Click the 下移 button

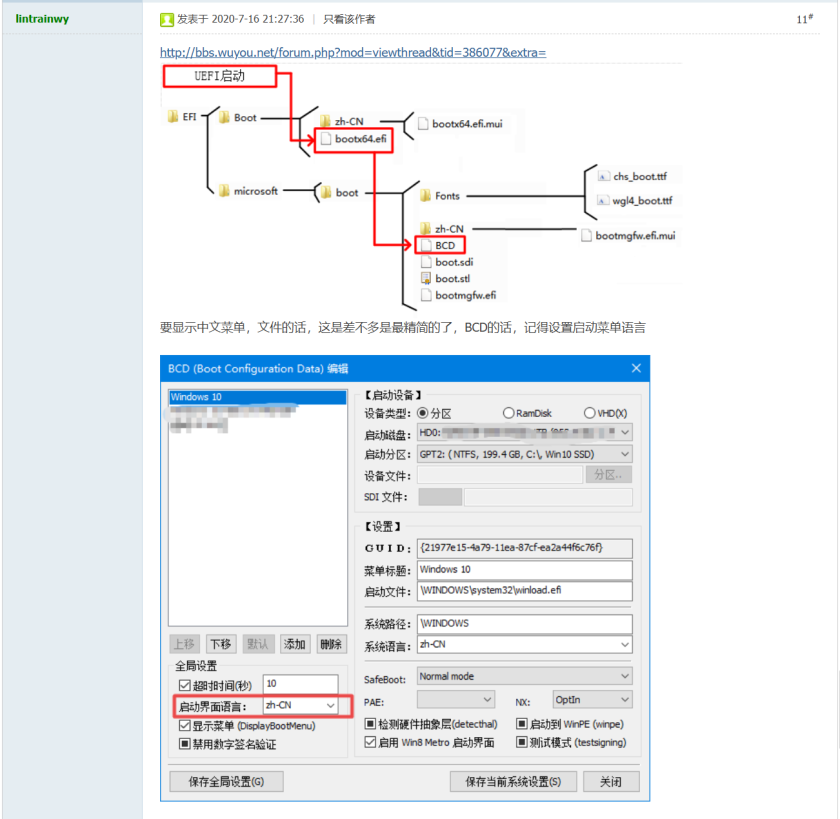coord(221,644)
